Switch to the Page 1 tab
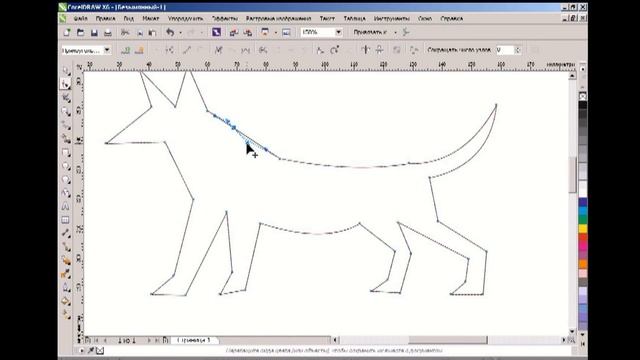Viewport: 640px width, 360px height. click(194, 340)
